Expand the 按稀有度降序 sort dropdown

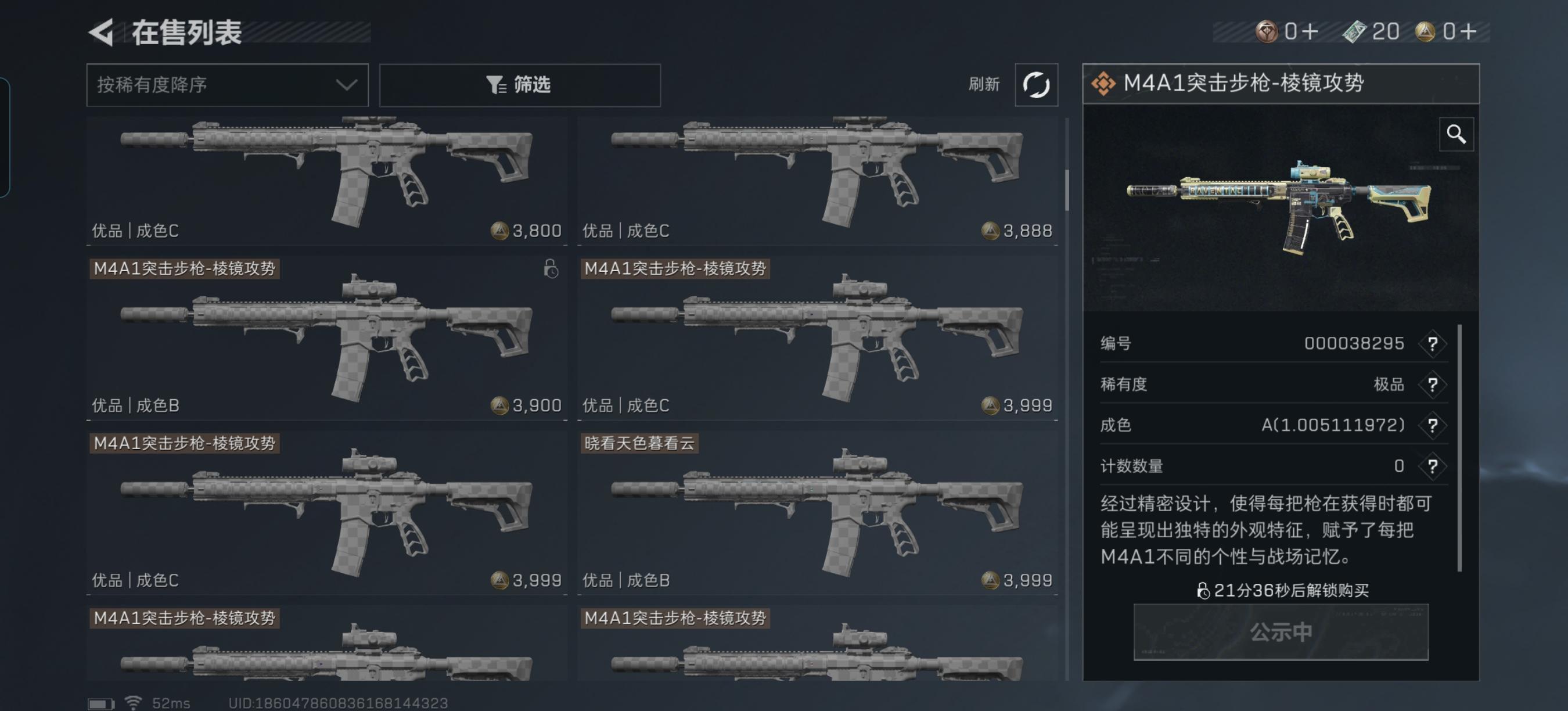click(x=228, y=85)
